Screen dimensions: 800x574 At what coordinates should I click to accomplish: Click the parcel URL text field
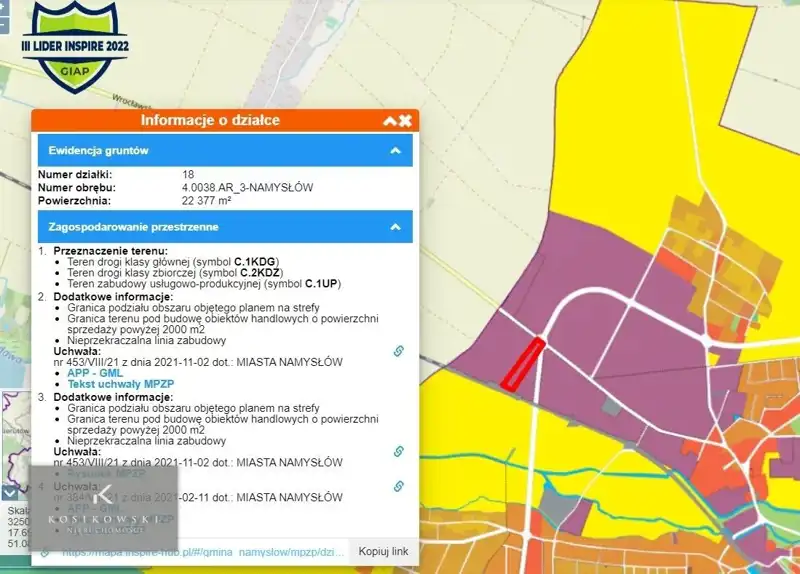coord(200,551)
